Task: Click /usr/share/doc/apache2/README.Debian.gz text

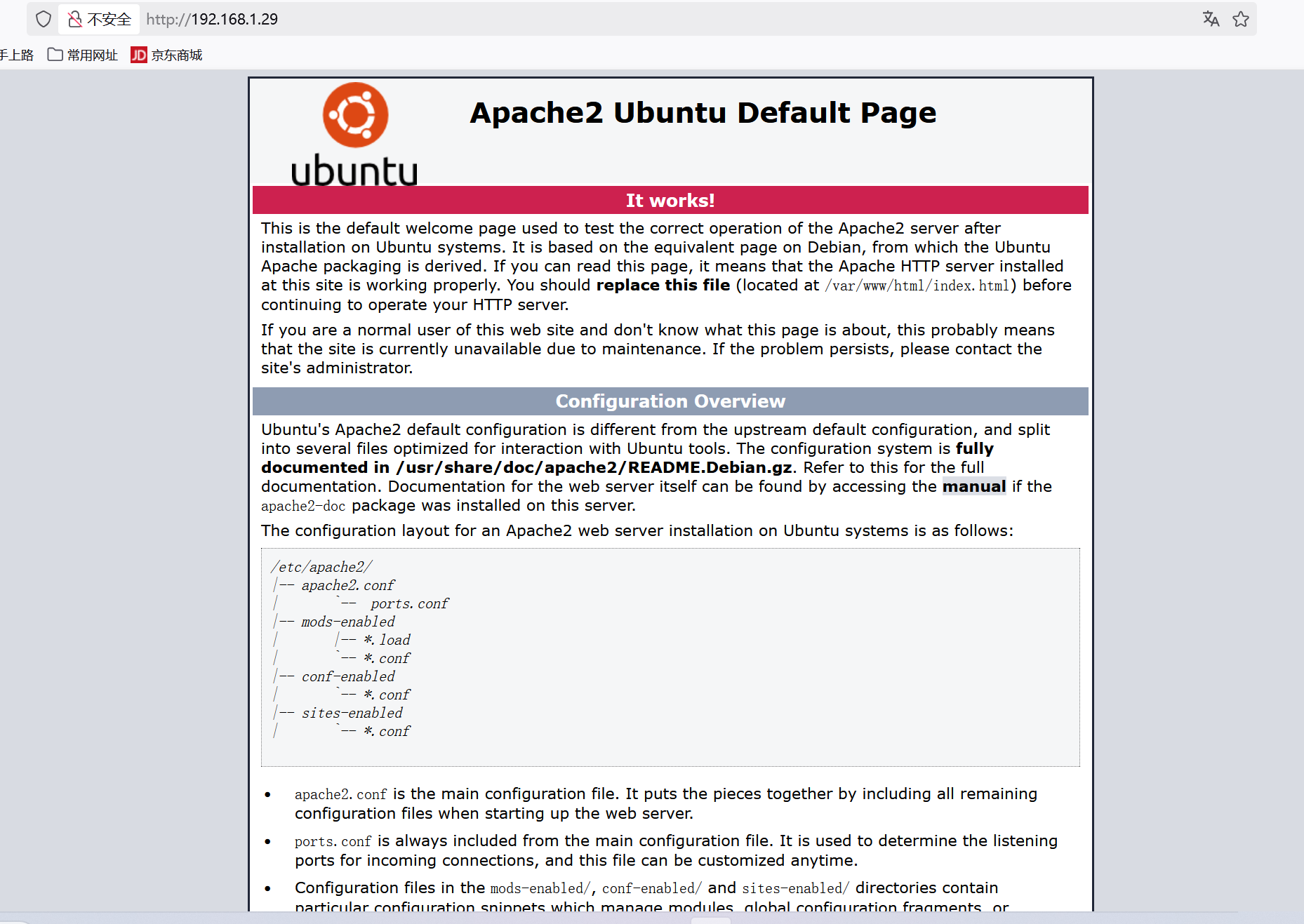Action: (594, 467)
